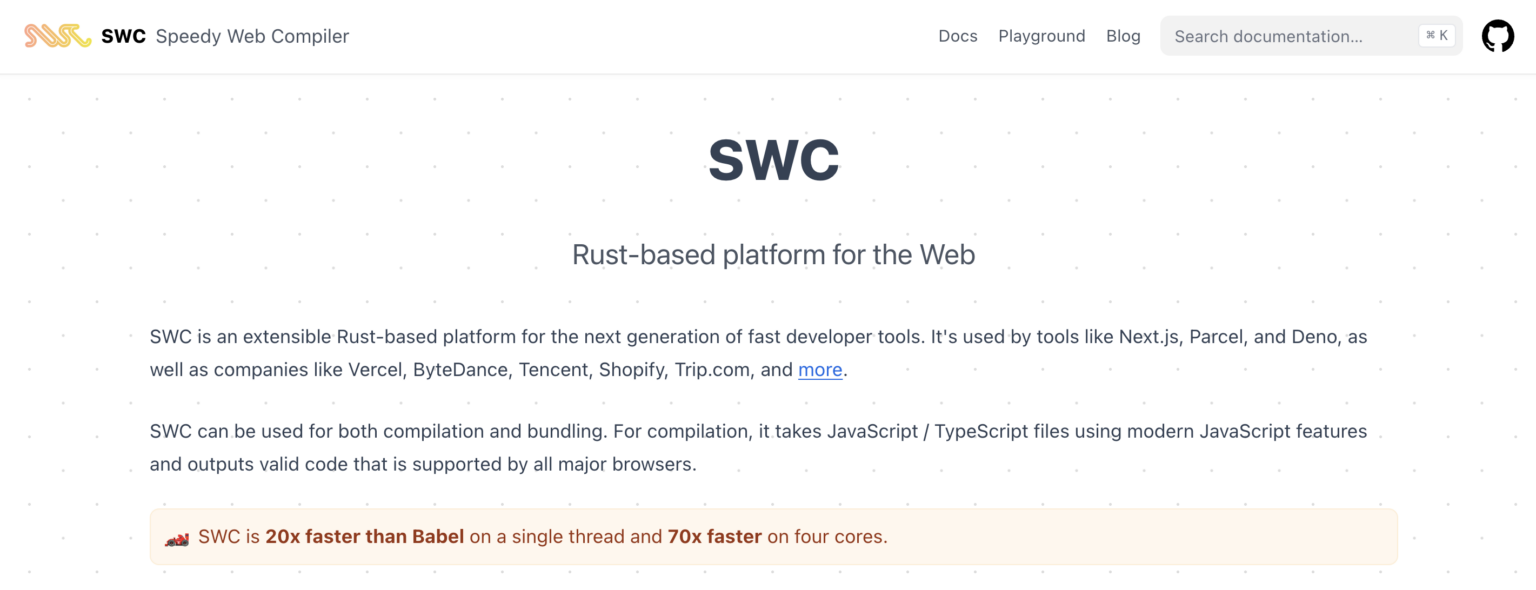
Task: Click the orange callout box
Action: pyautogui.click(x=773, y=536)
